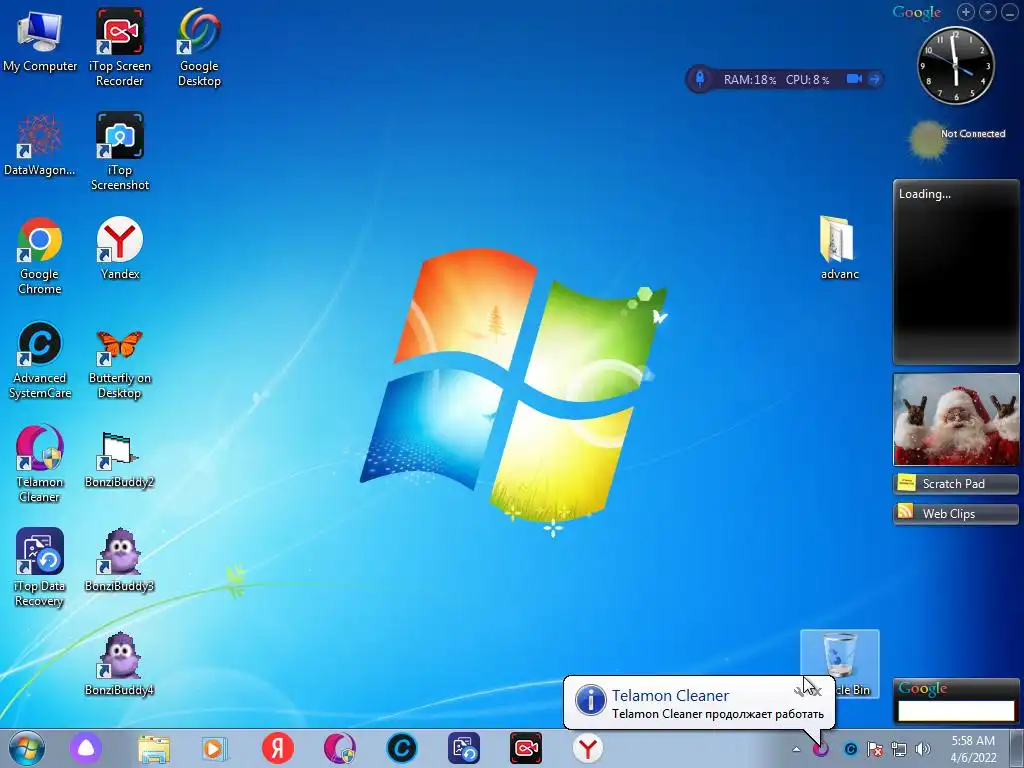
Task: Click the RAM: 18% readout
Action: click(x=749, y=80)
